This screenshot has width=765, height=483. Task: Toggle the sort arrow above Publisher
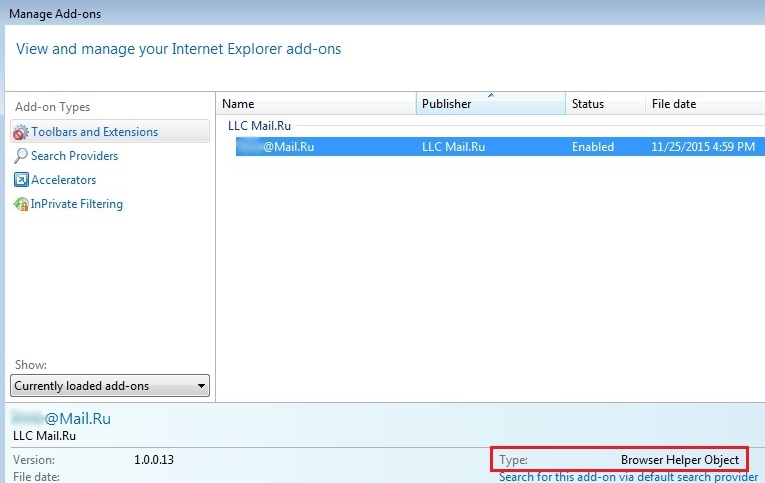(490, 96)
